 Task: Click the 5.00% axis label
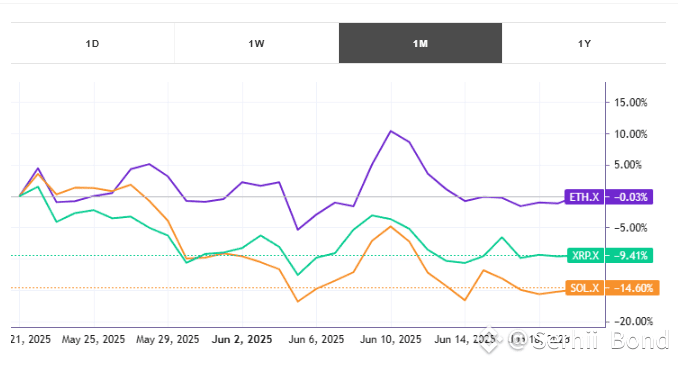click(628, 165)
